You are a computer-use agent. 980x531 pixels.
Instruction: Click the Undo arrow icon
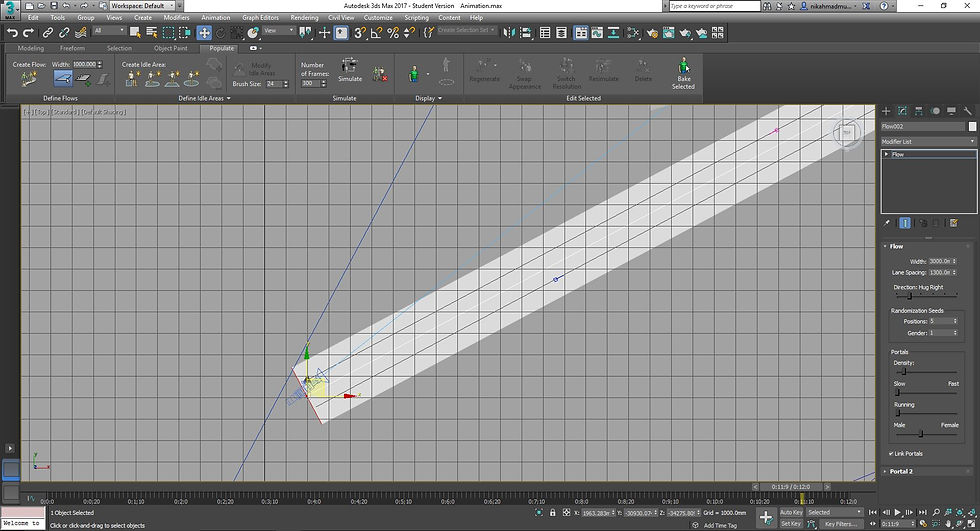(12, 32)
